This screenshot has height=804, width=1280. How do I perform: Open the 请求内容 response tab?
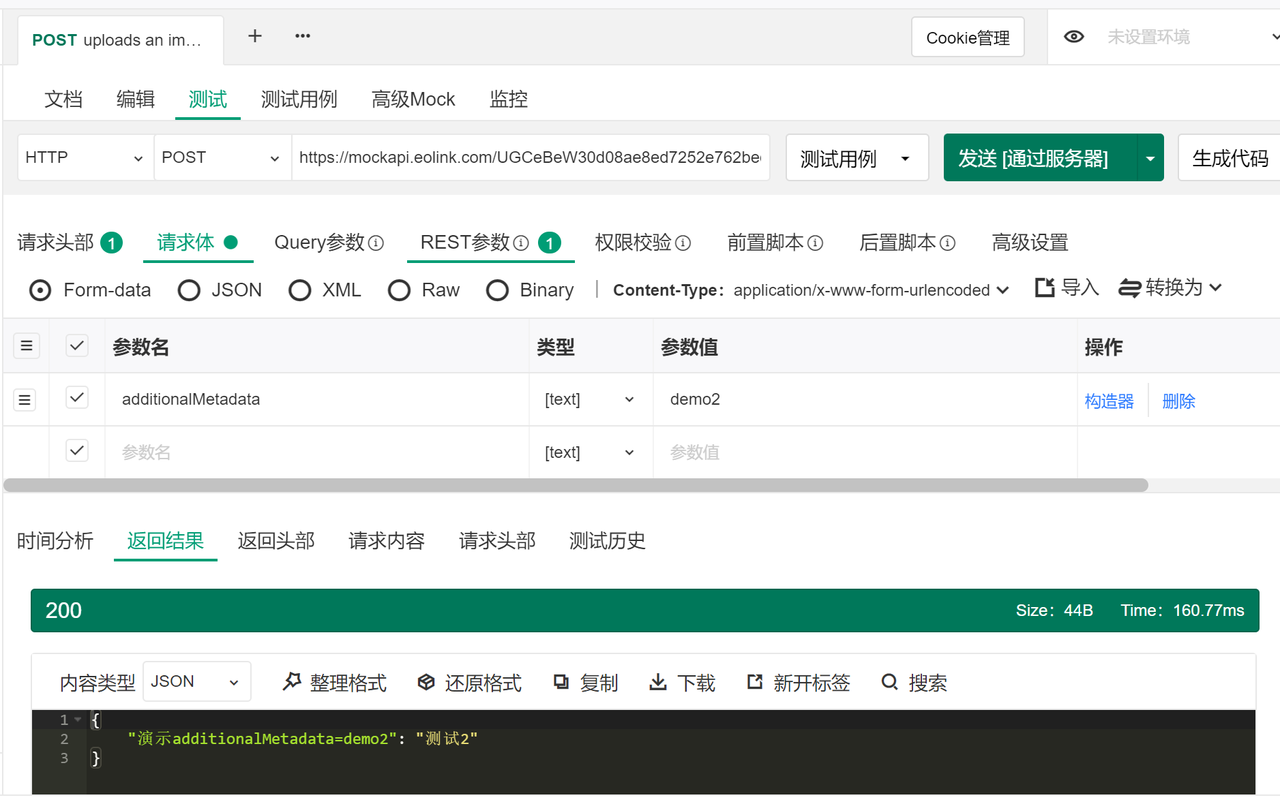[x=387, y=541]
